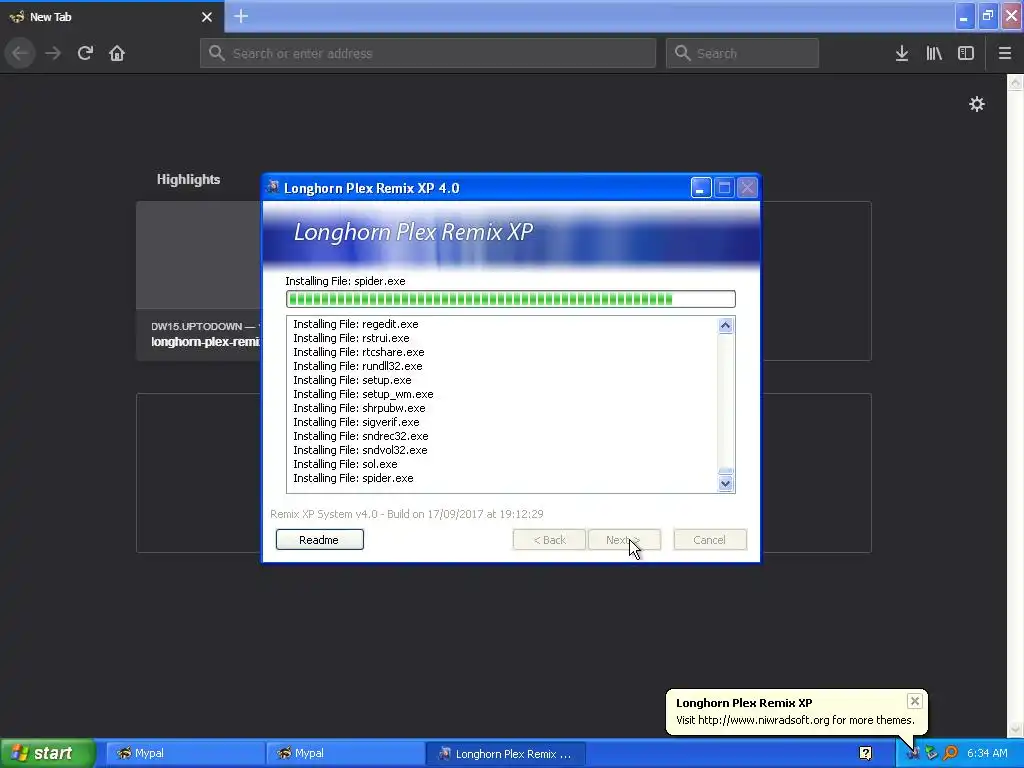Screen dimensions: 1024x768
Task: Reload the page with the refresh icon
Action: (x=85, y=53)
